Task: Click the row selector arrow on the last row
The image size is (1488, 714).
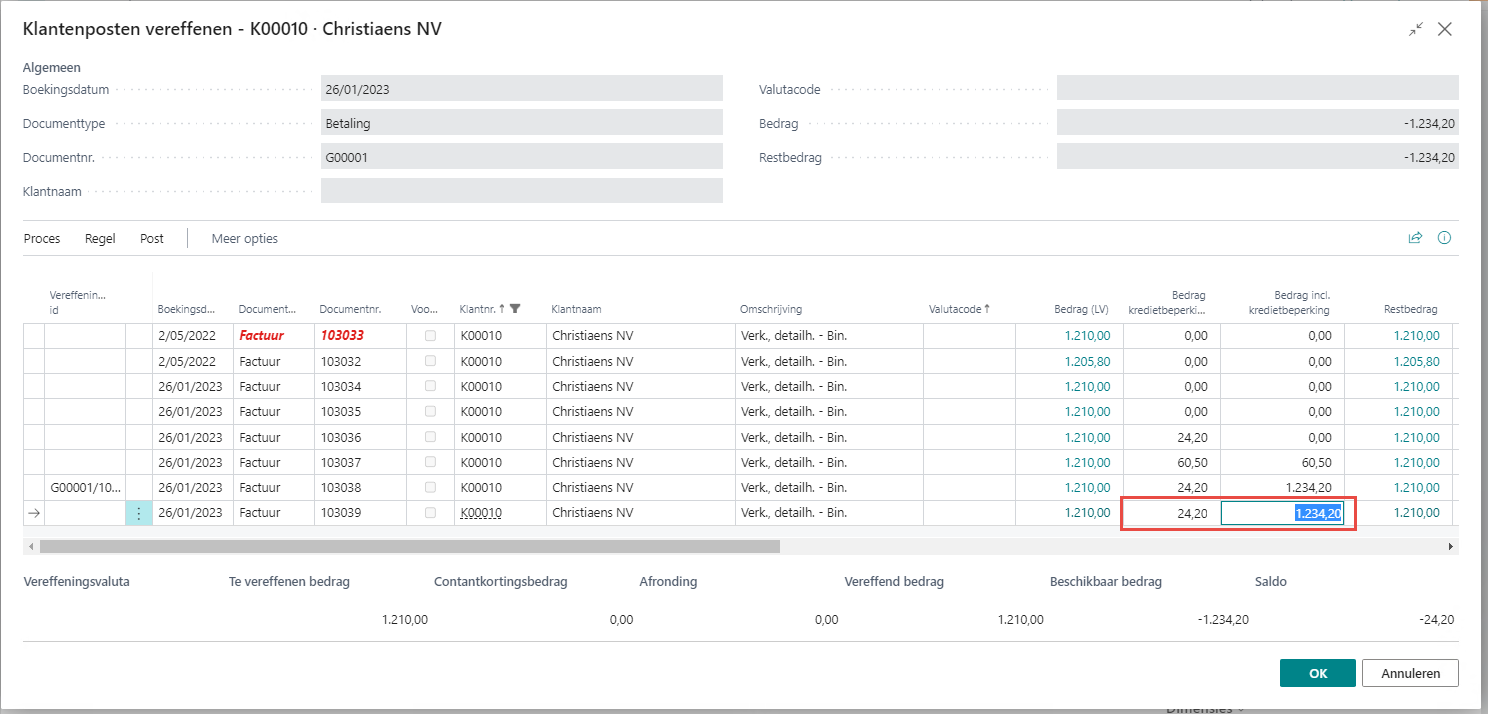Action: tap(34, 513)
